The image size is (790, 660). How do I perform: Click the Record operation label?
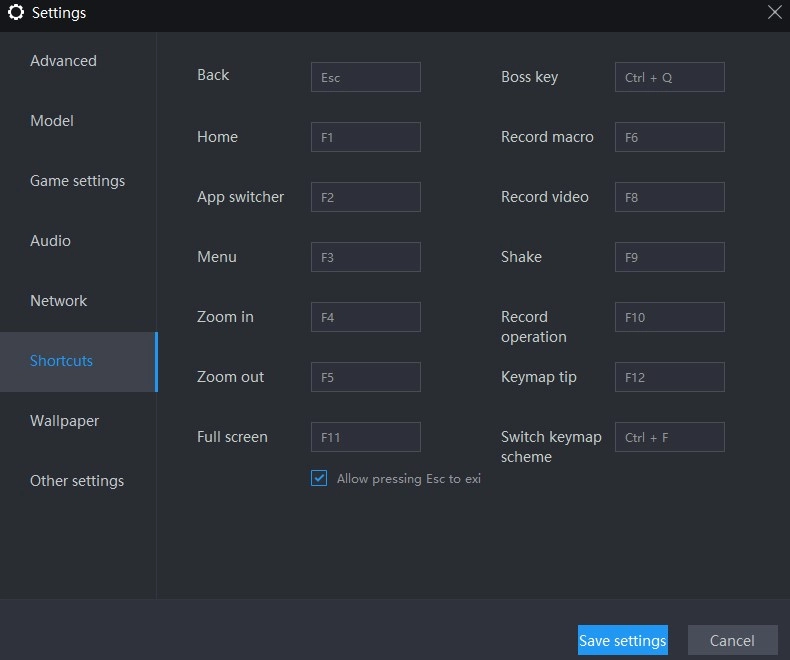coord(534,327)
